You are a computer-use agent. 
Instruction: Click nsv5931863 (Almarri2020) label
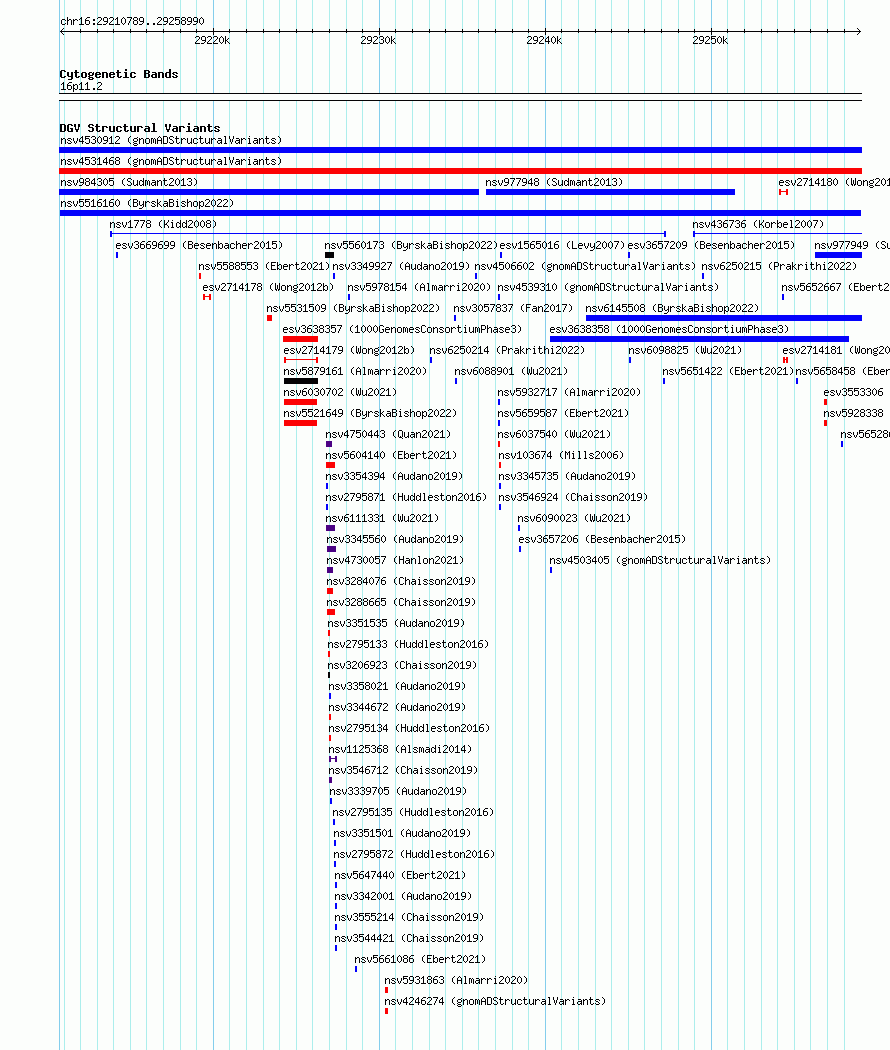[456, 980]
